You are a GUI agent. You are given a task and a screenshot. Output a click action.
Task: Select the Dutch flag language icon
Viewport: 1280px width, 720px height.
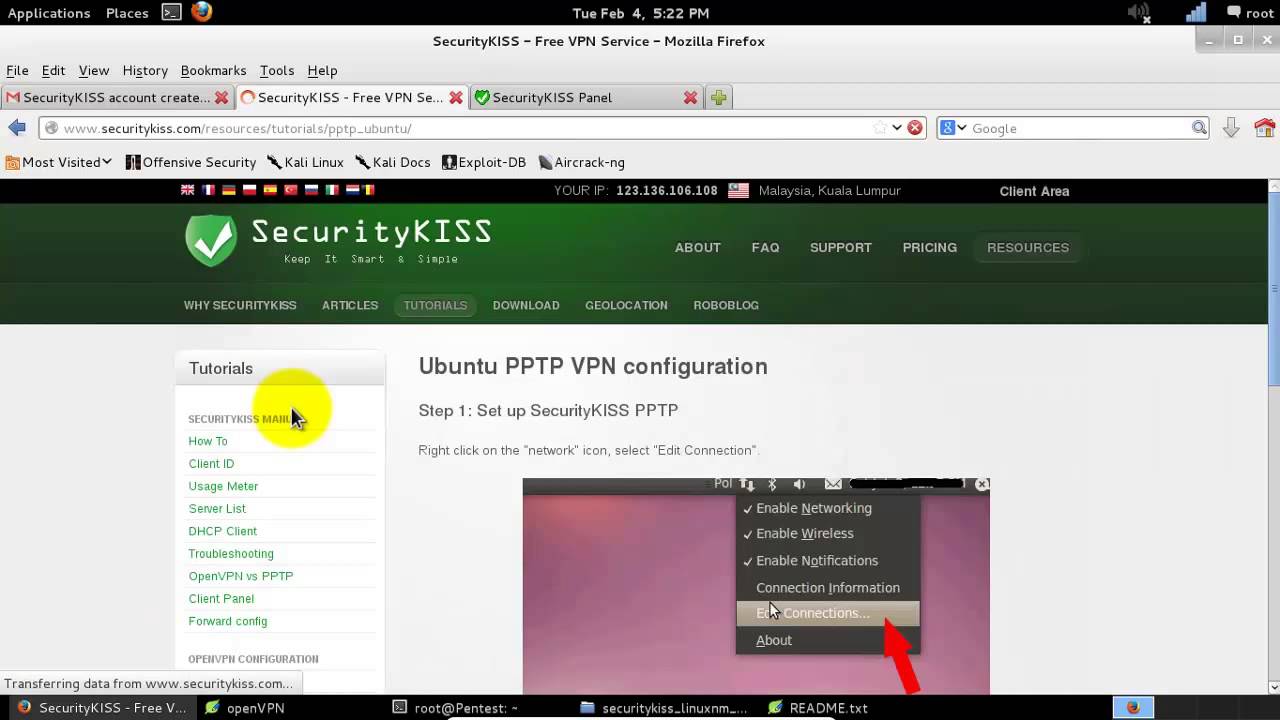point(352,190)
